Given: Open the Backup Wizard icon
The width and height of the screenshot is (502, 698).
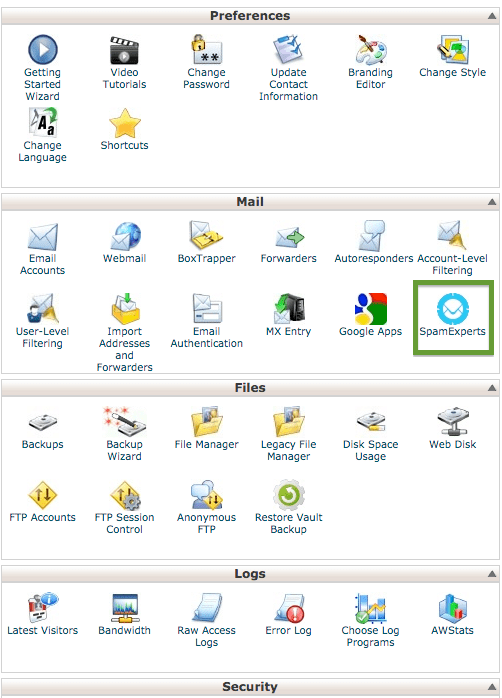Looking at the screenshot, I should coord(124,421).
